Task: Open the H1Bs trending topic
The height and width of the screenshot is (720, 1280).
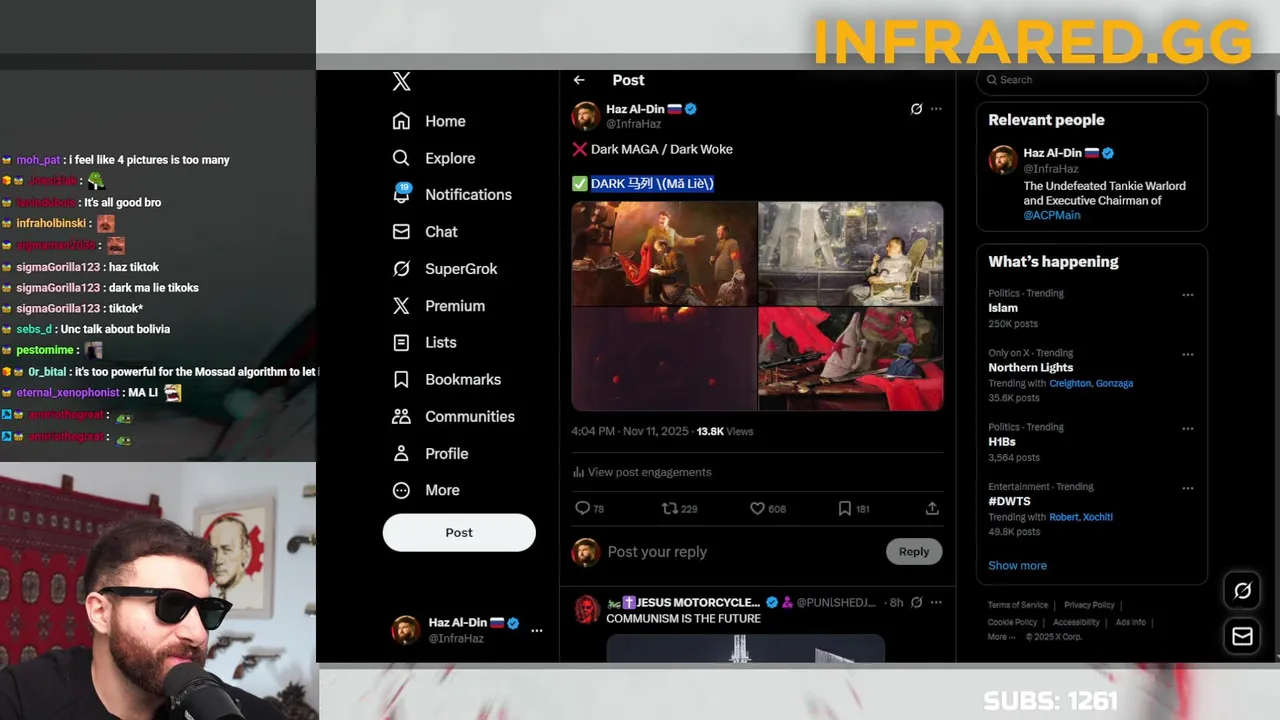Action: click(x=1002, y=442)
